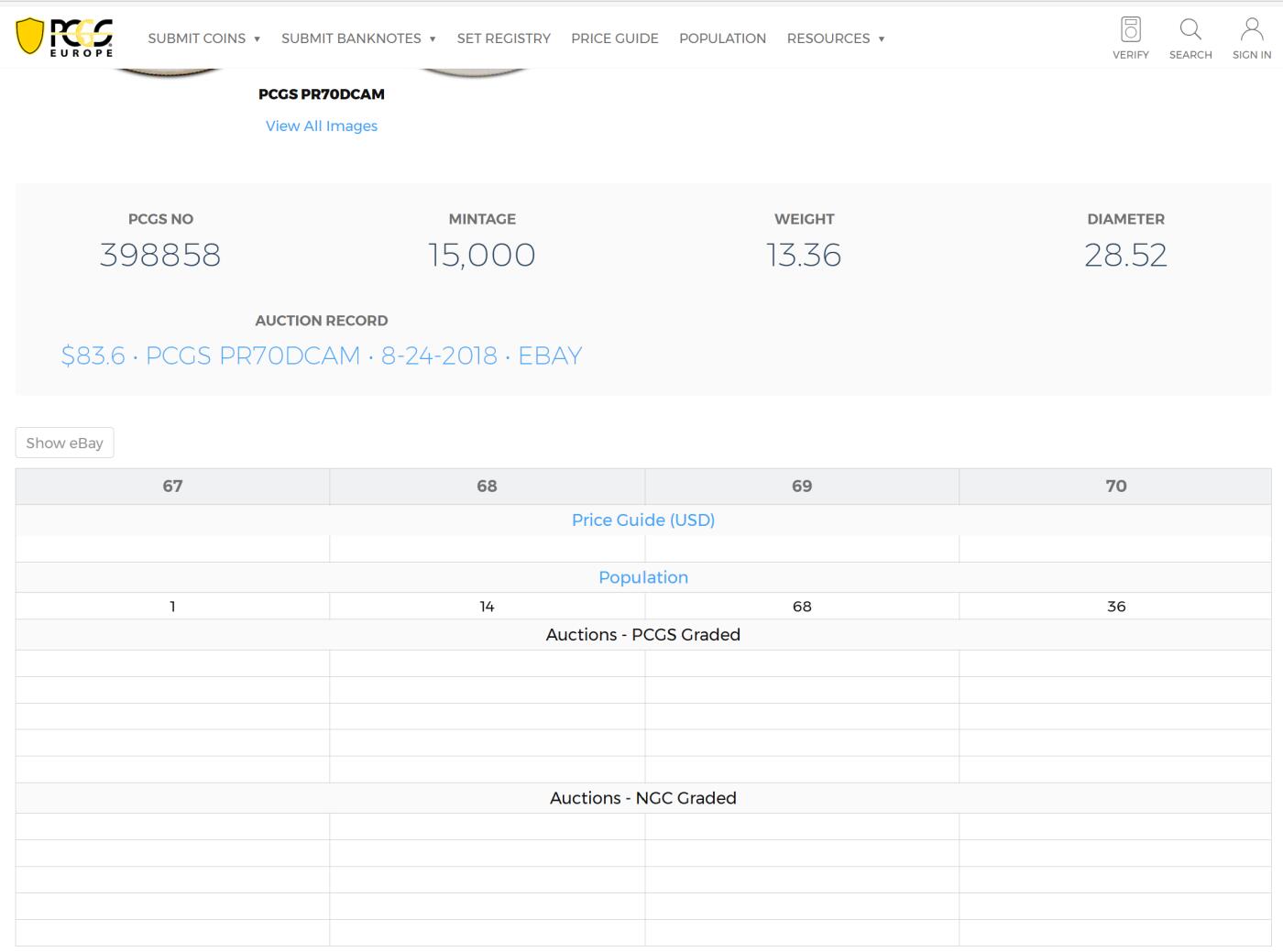Navigate to Population in top menu
Image resolution: width=1283 pixels, height=952 pixels.
coord(722,38)
